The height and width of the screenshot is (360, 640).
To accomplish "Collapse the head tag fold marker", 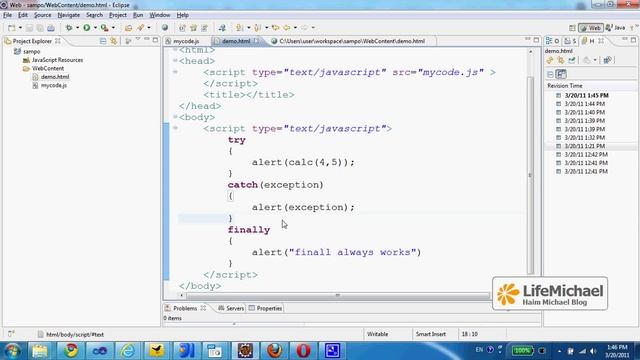I will (175, 60).
